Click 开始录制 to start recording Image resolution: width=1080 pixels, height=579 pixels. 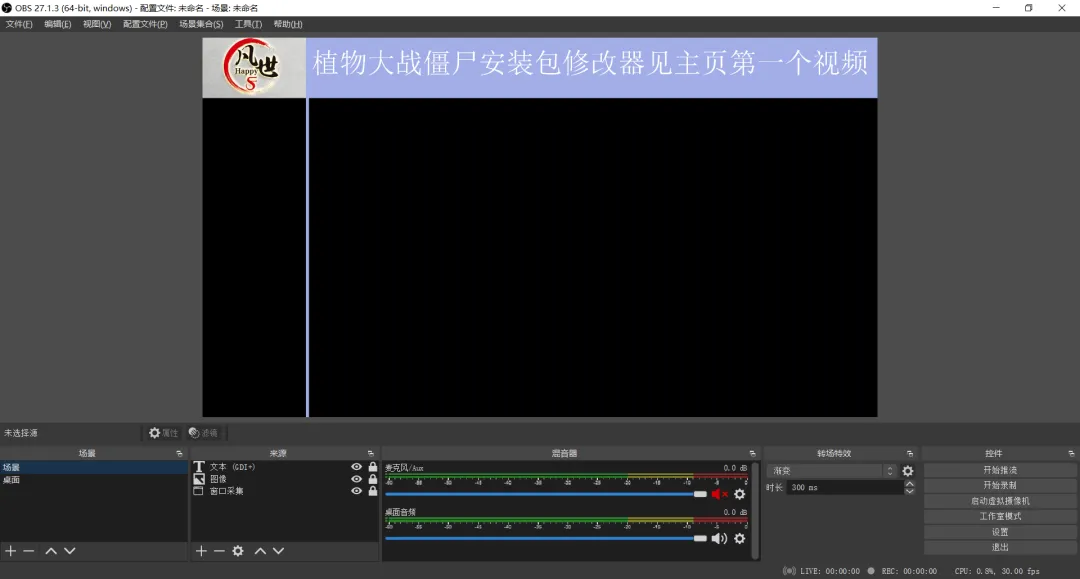[x=1000, y=485]
